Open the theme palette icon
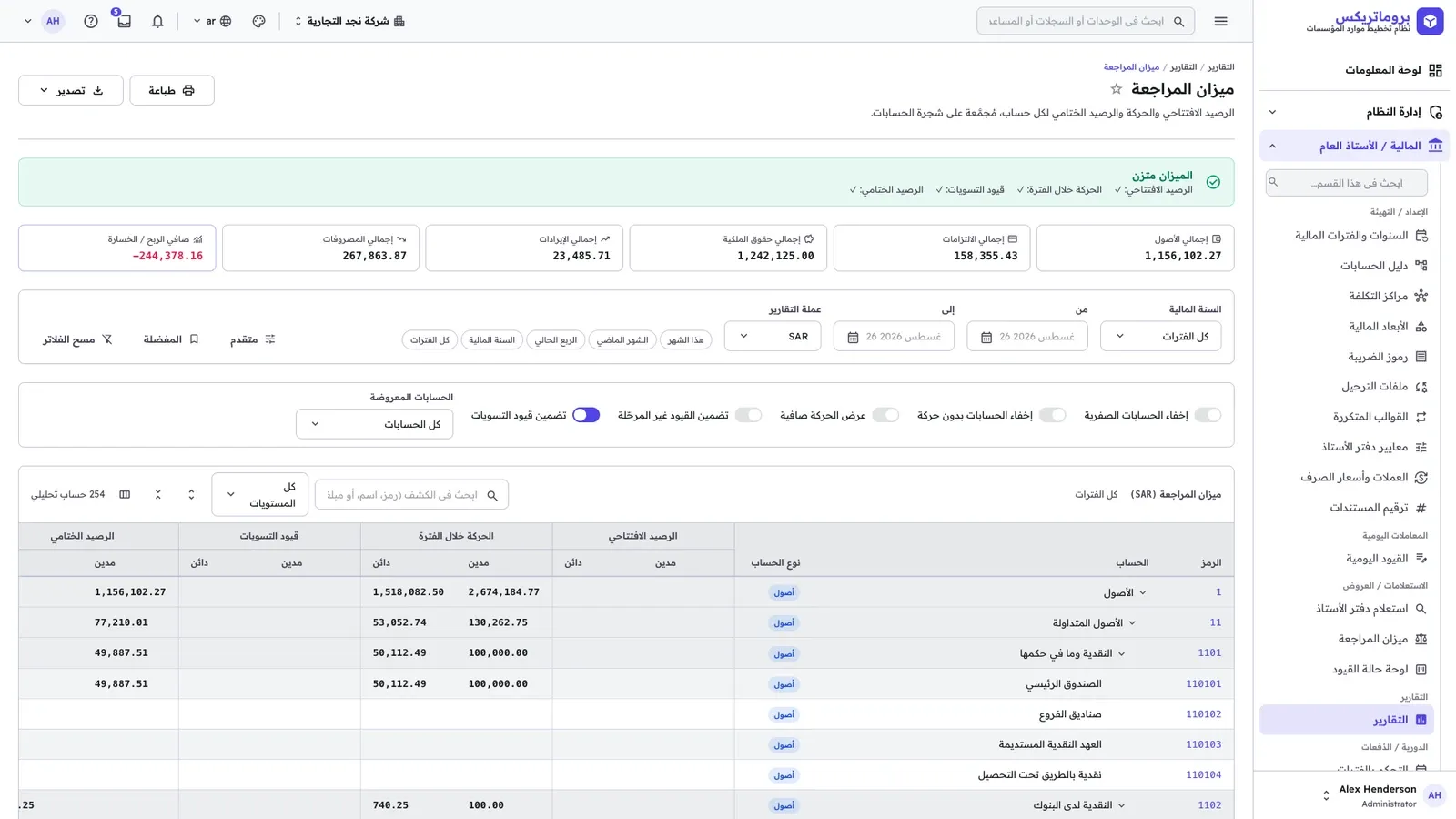1456x819 pixels. click(x=259, y=21)
